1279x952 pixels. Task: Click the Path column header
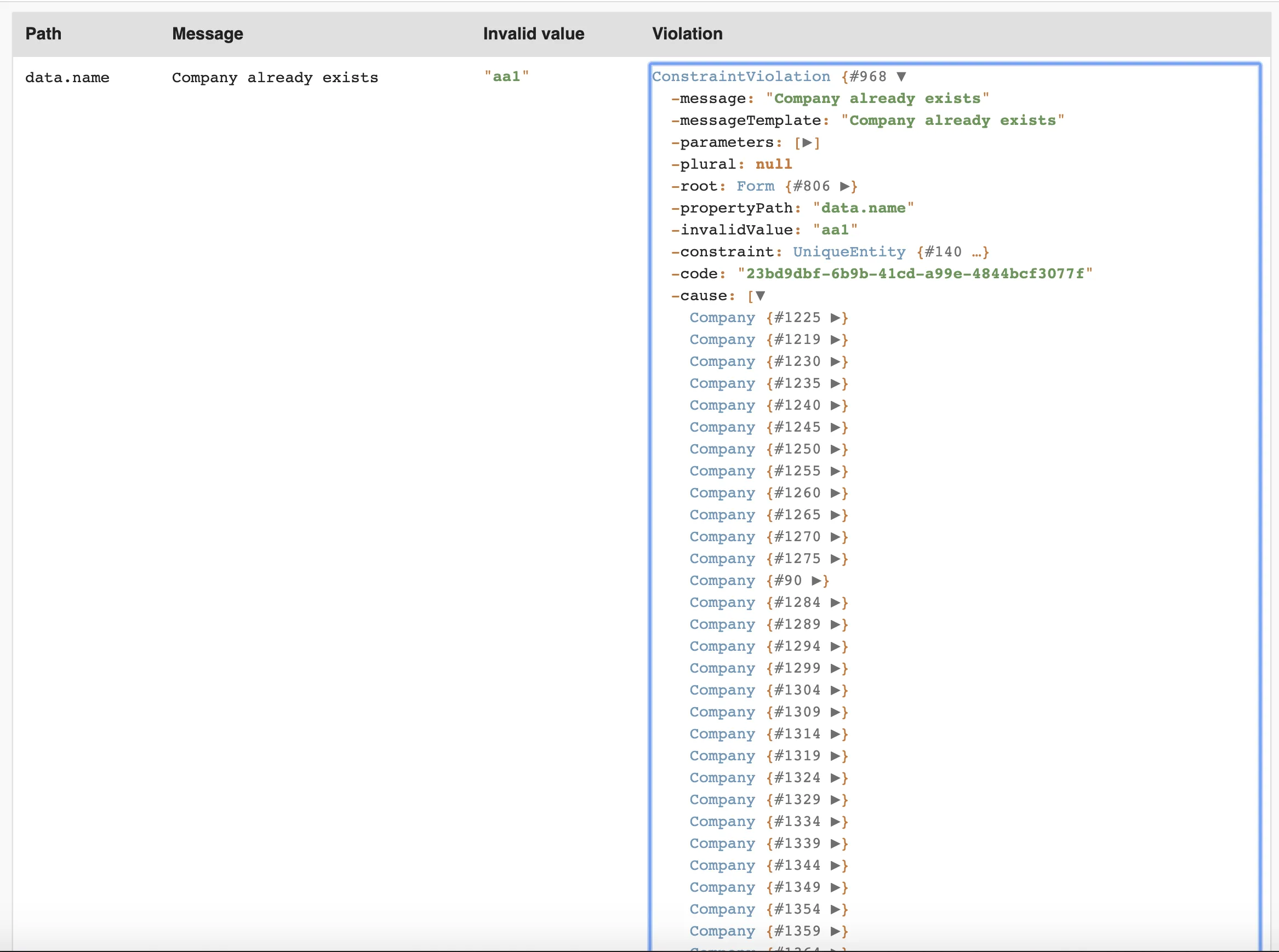(x=43, y=34)
